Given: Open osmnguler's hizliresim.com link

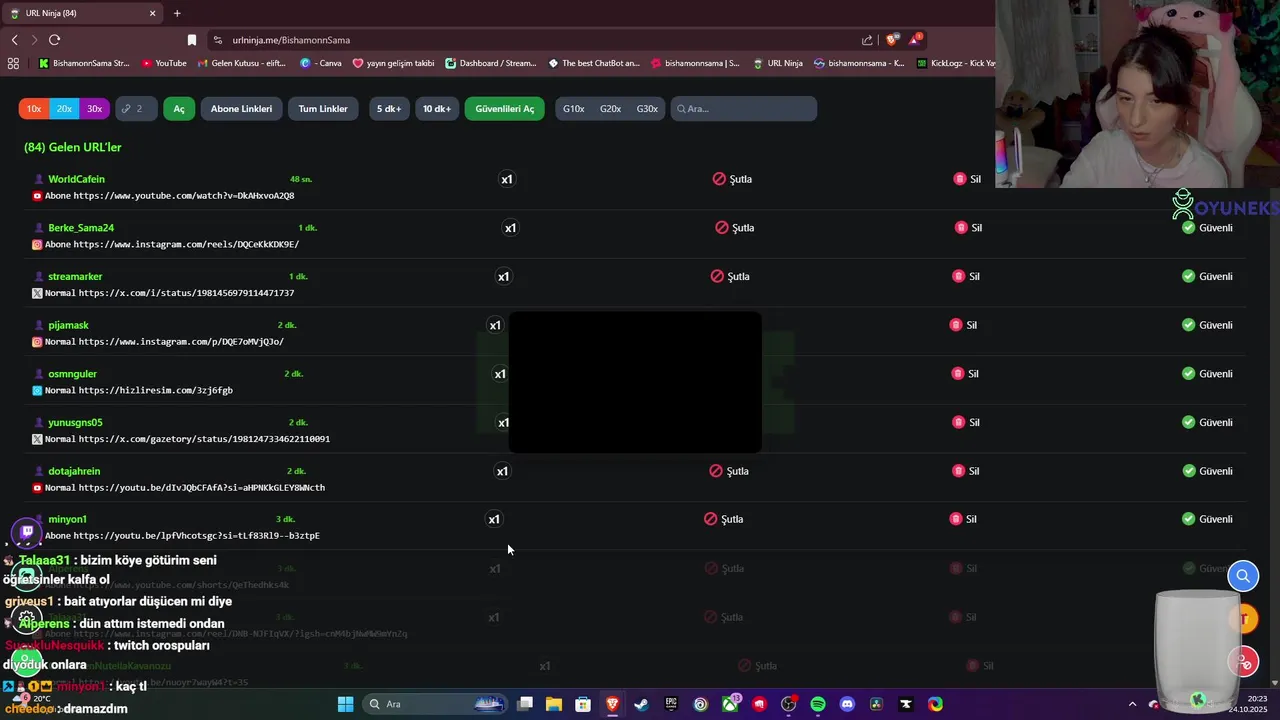Looking at the screenshot, I should coord(155,390).
